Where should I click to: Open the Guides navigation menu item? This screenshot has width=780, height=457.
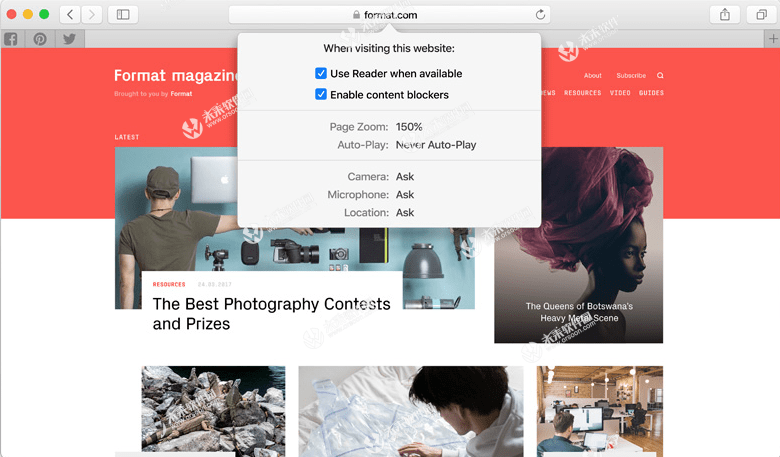(651, 93)
